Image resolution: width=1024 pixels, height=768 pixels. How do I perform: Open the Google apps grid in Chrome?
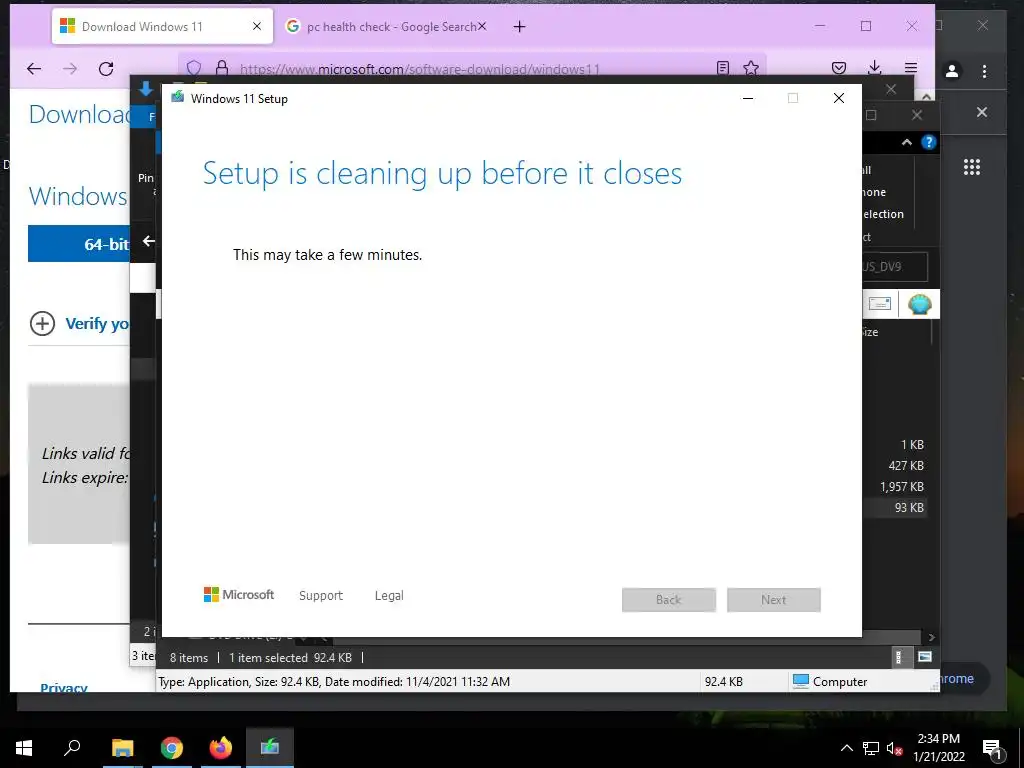click(972, 167)
